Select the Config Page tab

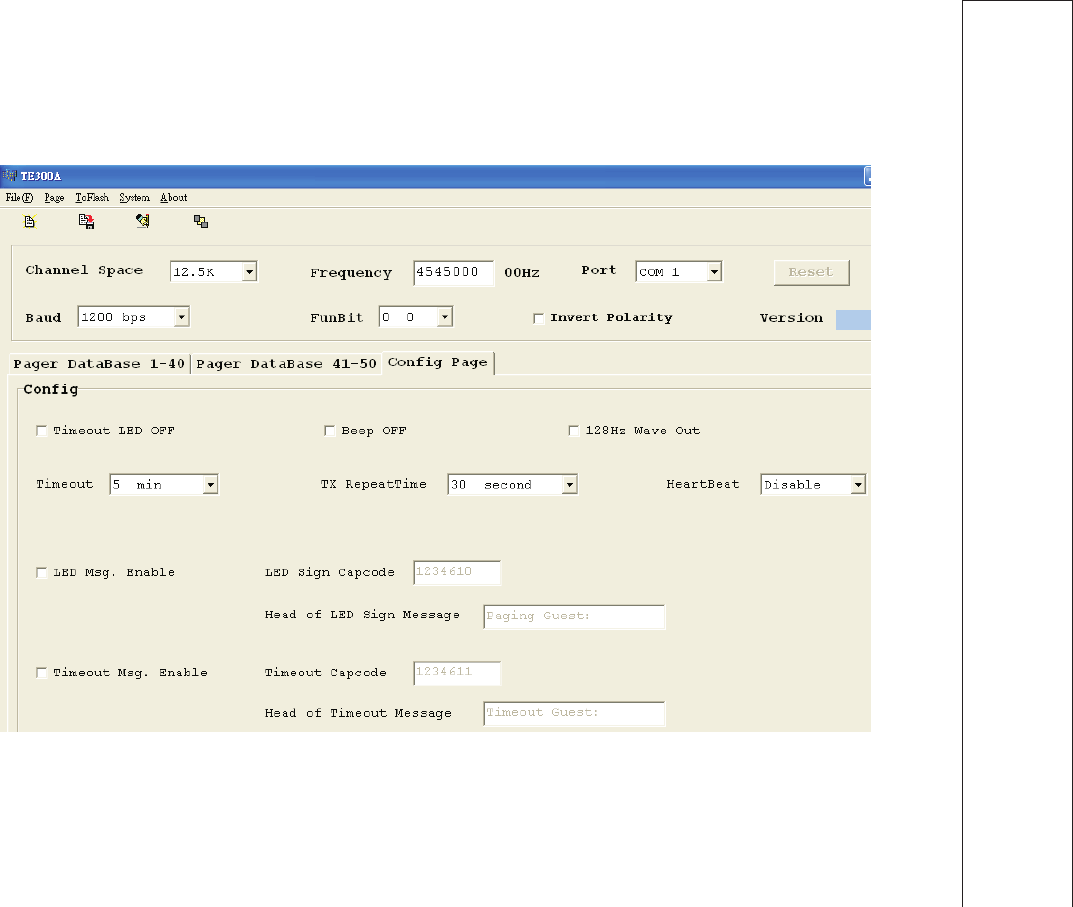pyautogui.click(x=438, y=363)
